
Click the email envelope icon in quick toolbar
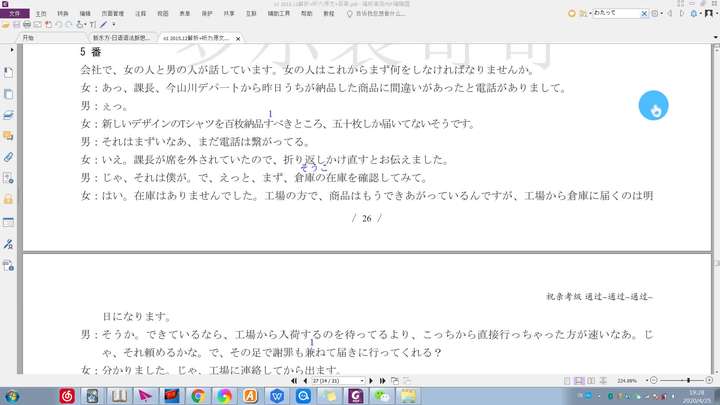click(x=38, y=24)
